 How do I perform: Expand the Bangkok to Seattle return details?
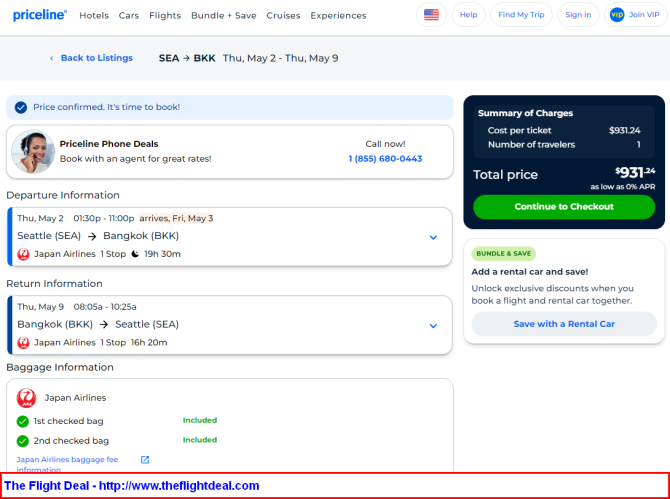(x=433, y=326)
